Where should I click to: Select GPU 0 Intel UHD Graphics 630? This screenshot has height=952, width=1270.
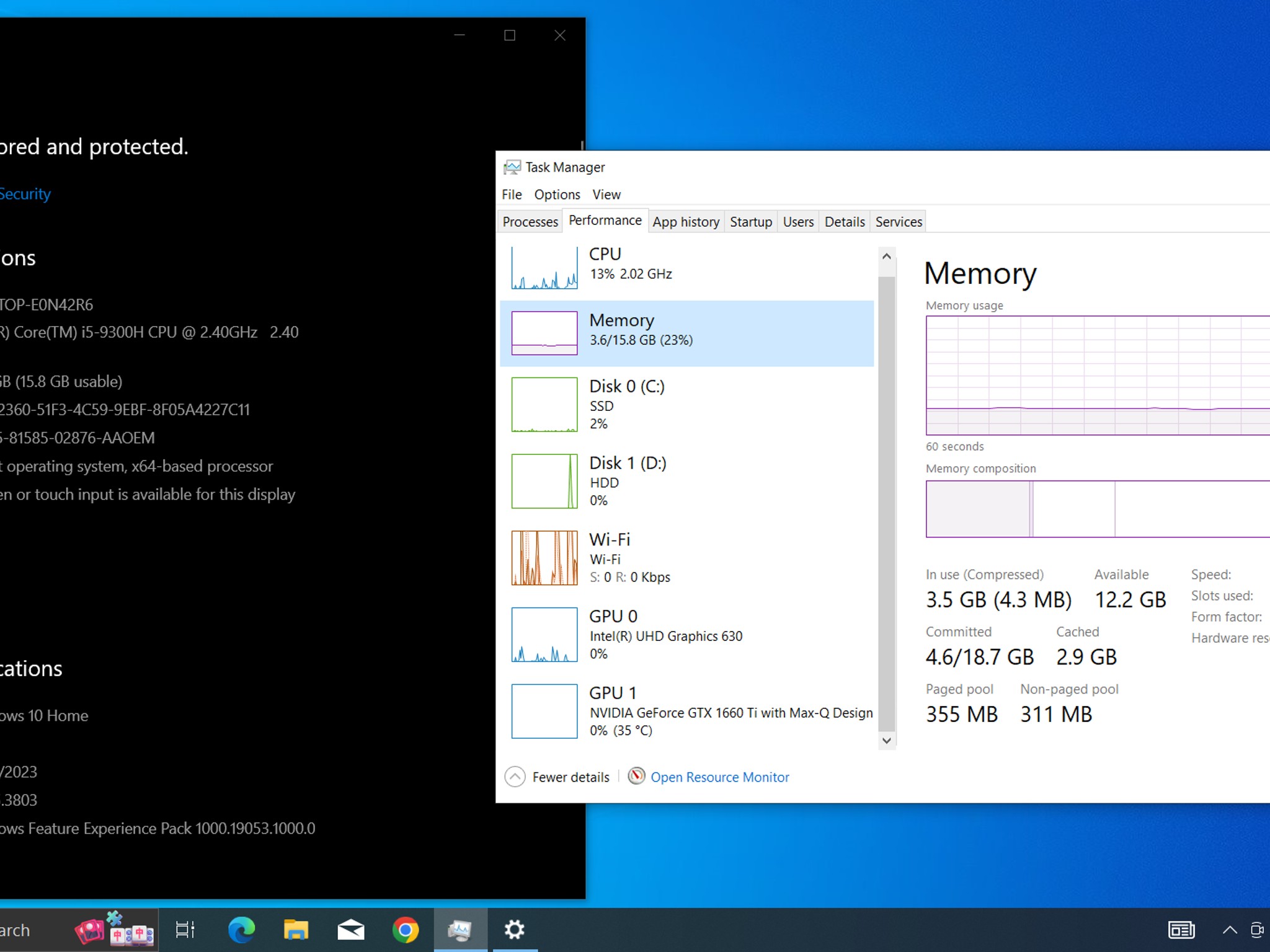[x=686, y=635]
